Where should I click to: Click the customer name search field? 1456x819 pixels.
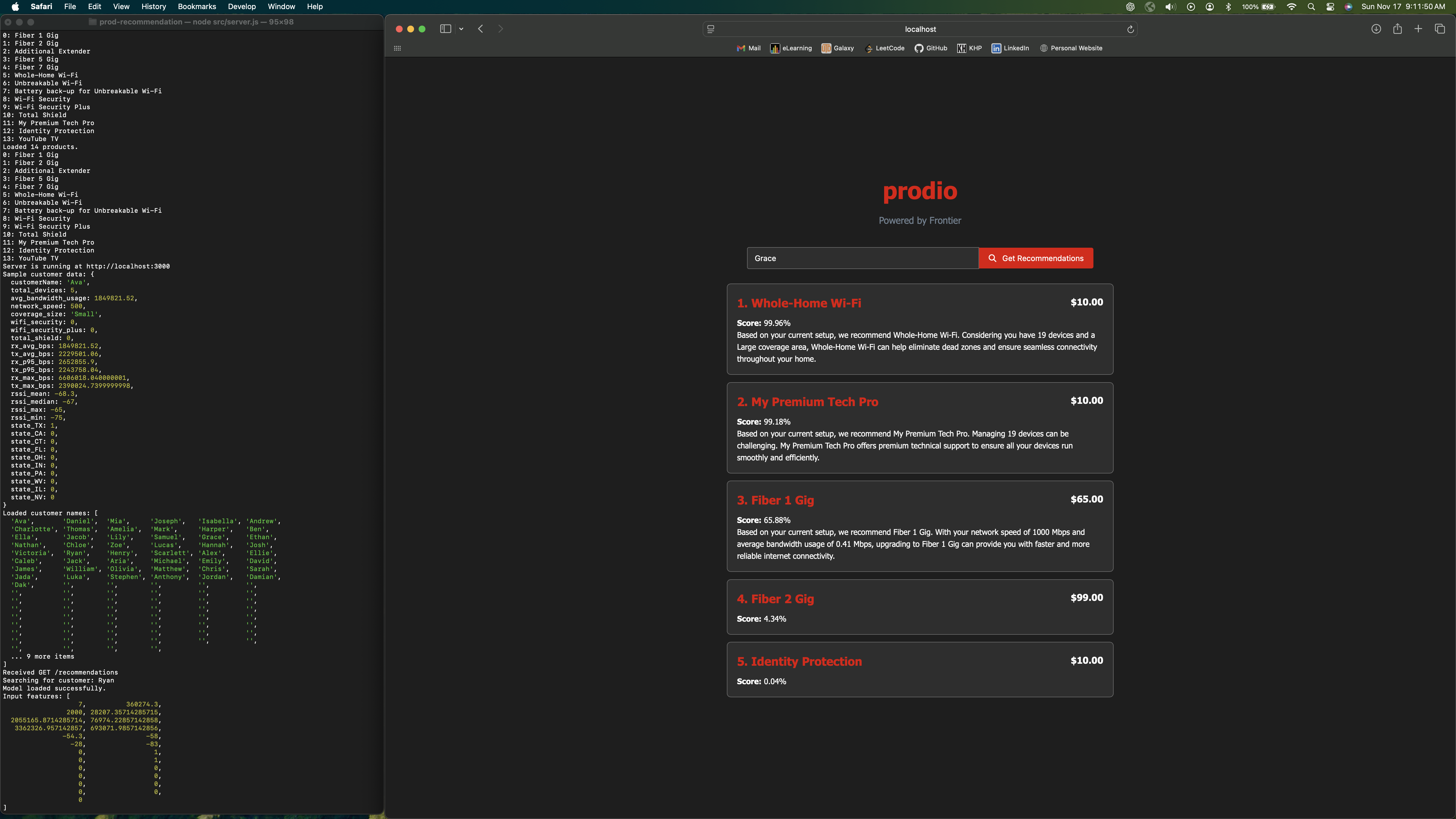862,258
